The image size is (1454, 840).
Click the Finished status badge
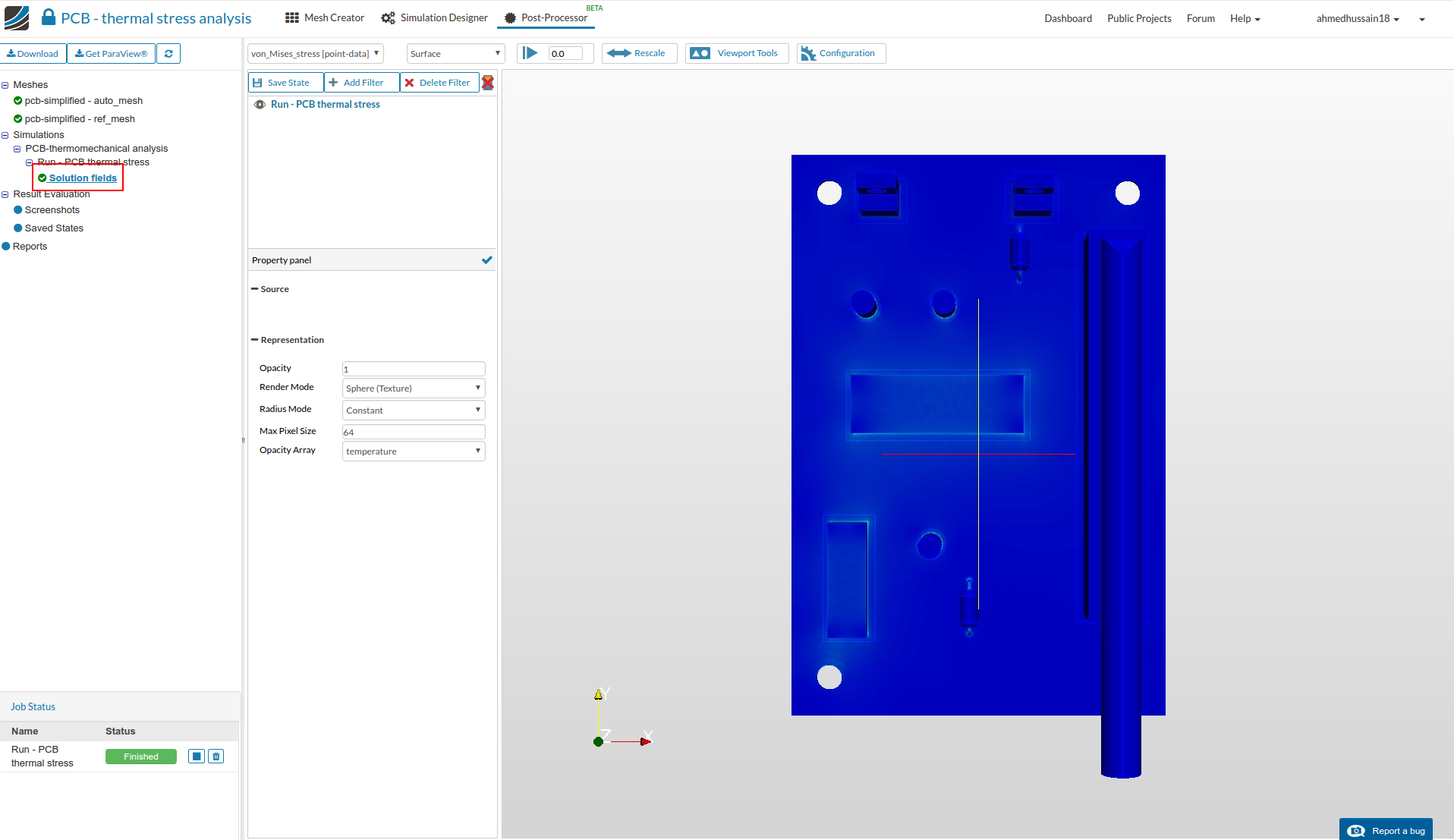(x=141, y=757)
